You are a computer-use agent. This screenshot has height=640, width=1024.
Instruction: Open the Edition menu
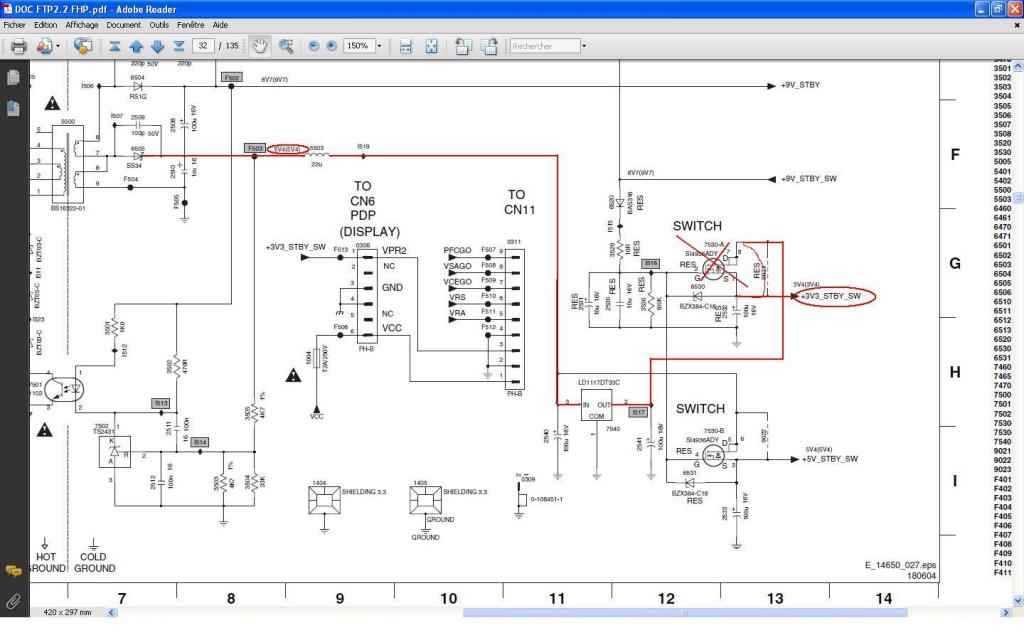[46, 25]
